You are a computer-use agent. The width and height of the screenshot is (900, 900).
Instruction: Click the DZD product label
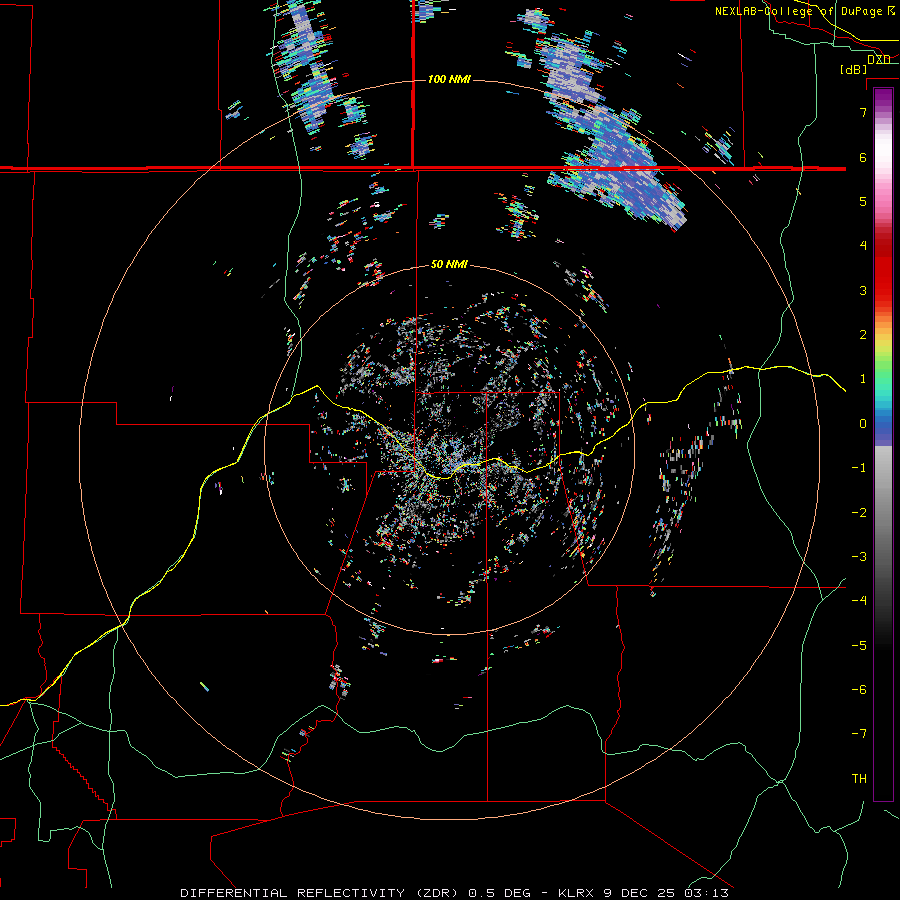click(879, 59)
